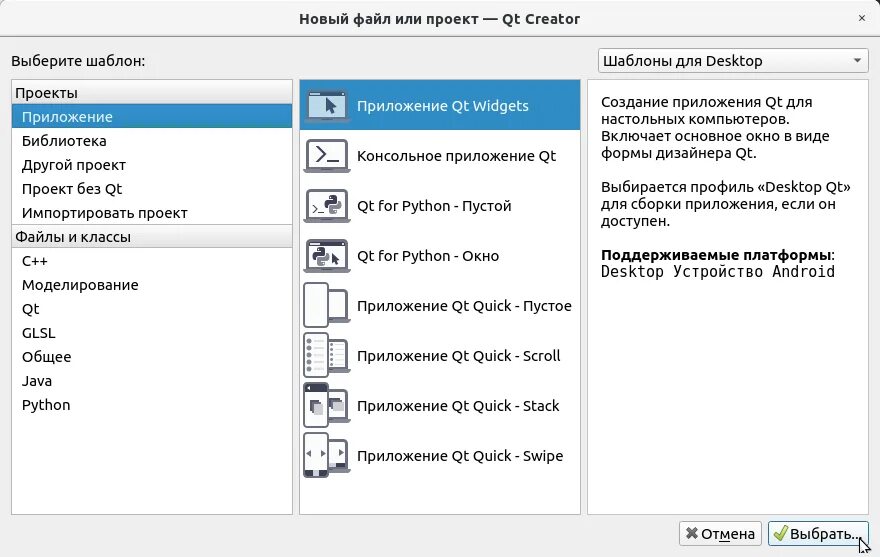The image size is (880, 557).
Task: Choose the Другой проект category
Action: coord(152,165)
